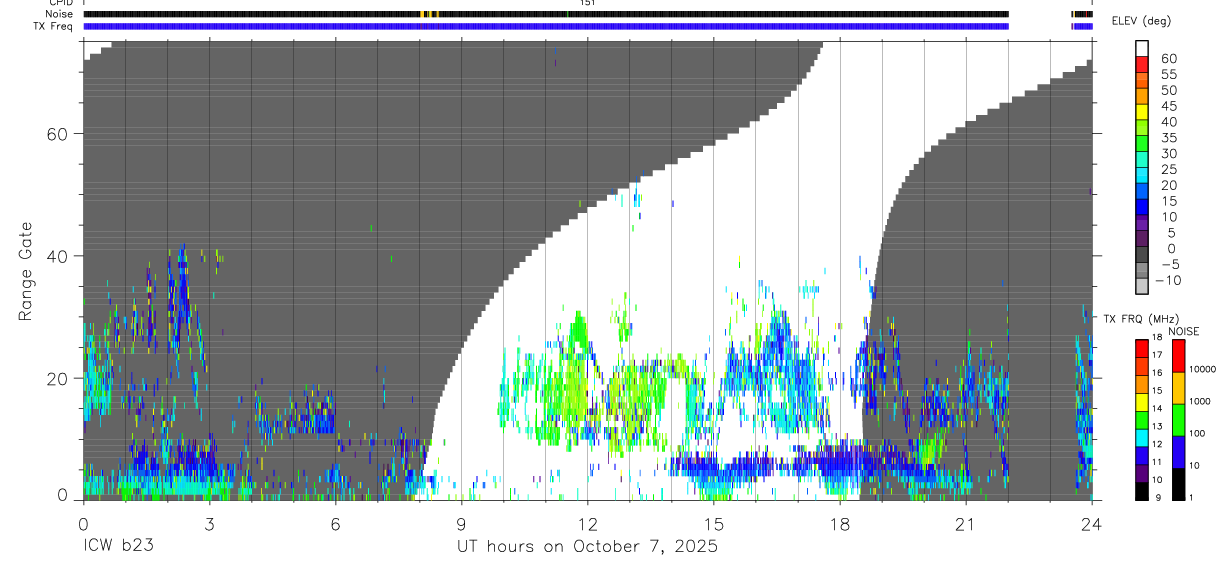Click the blue TX Freq strip above plot
Image resolution: width=1228 pixels, height=567 pixels.
click(x=546, y=26)
